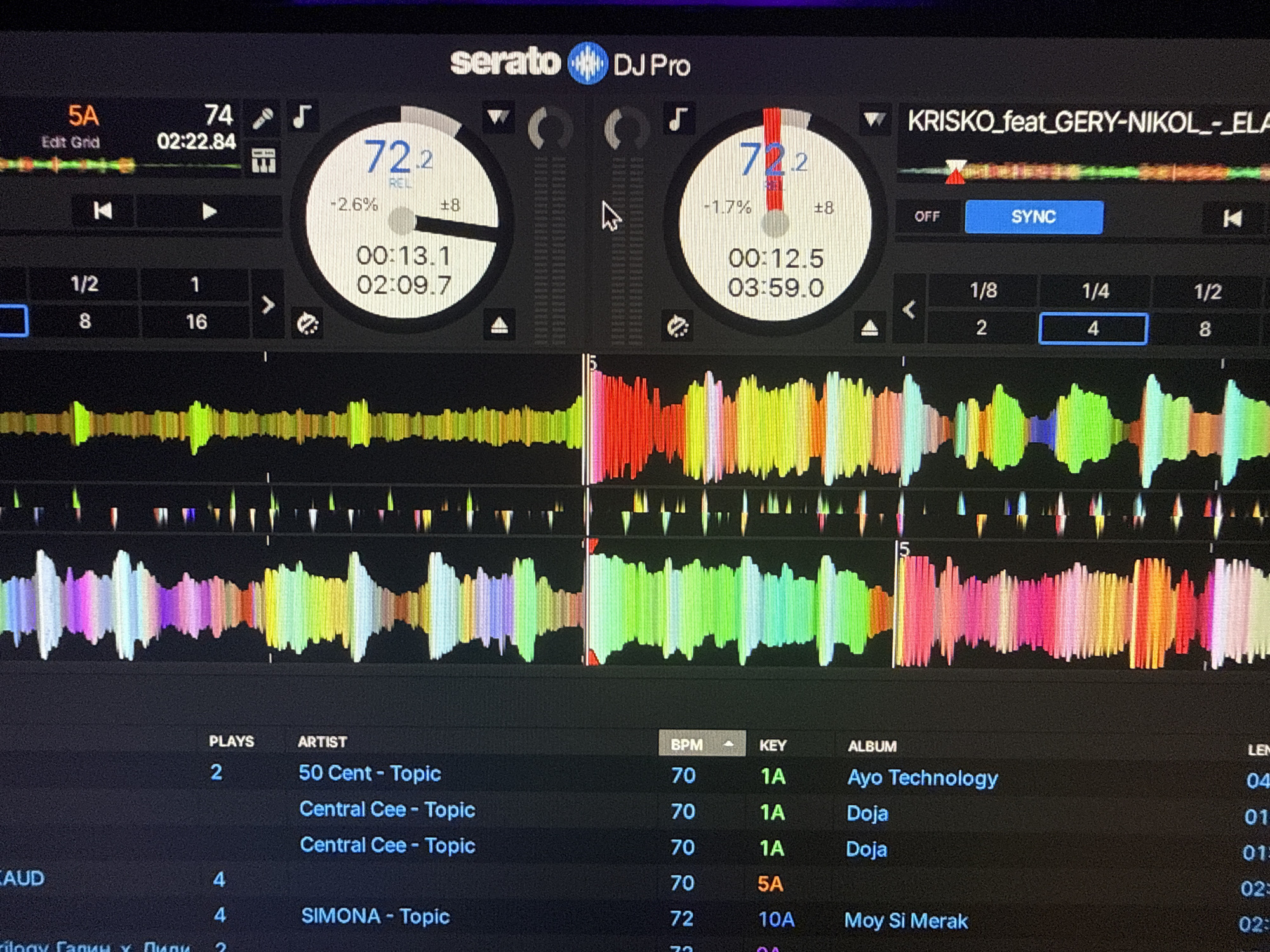The height and width of the screenshot is (952, 1270).
Task: Seek within the right deck track overview
Action: point(1083,171)
